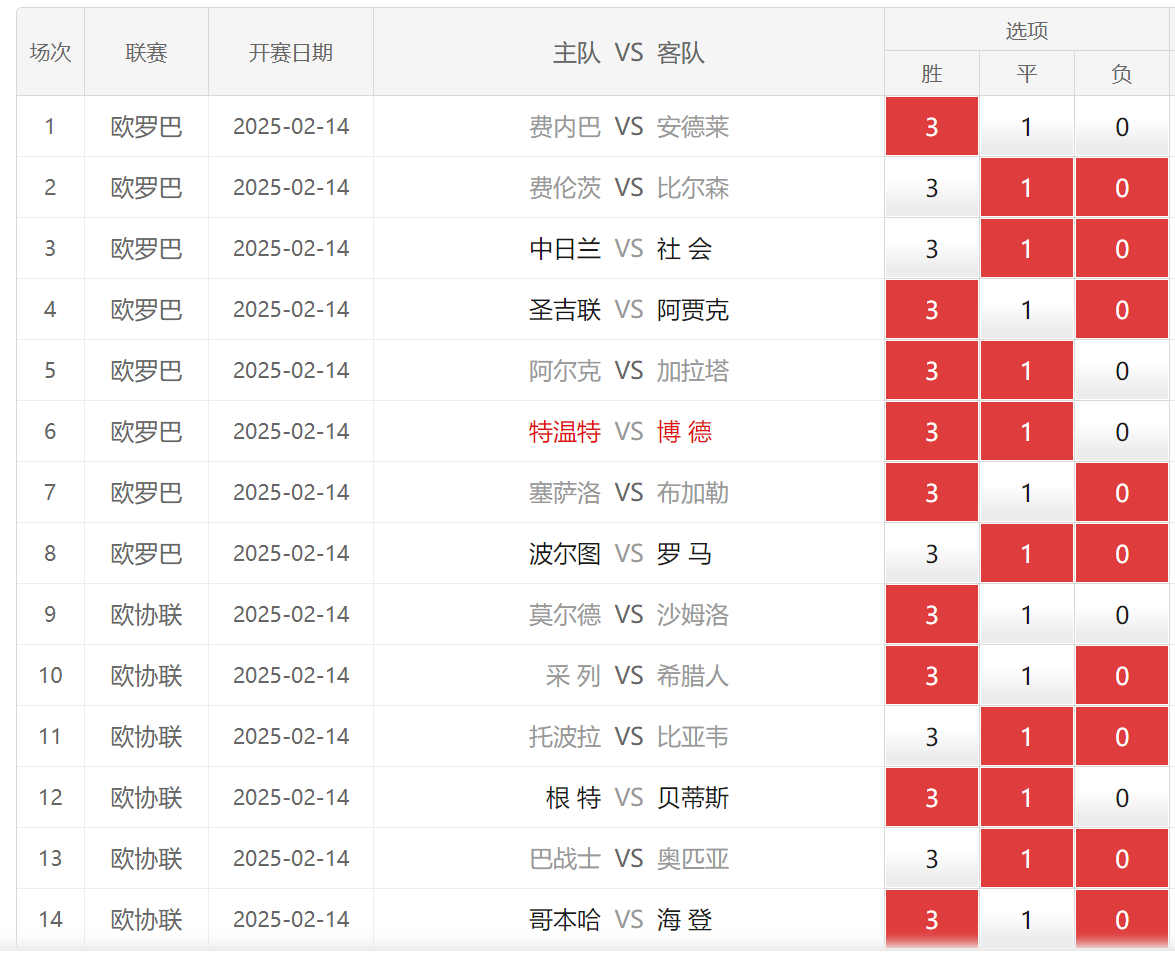1175x961 pixels.
Task: Select draw 1 for 圣吉联 match
Action: (x=1027, y=310)
